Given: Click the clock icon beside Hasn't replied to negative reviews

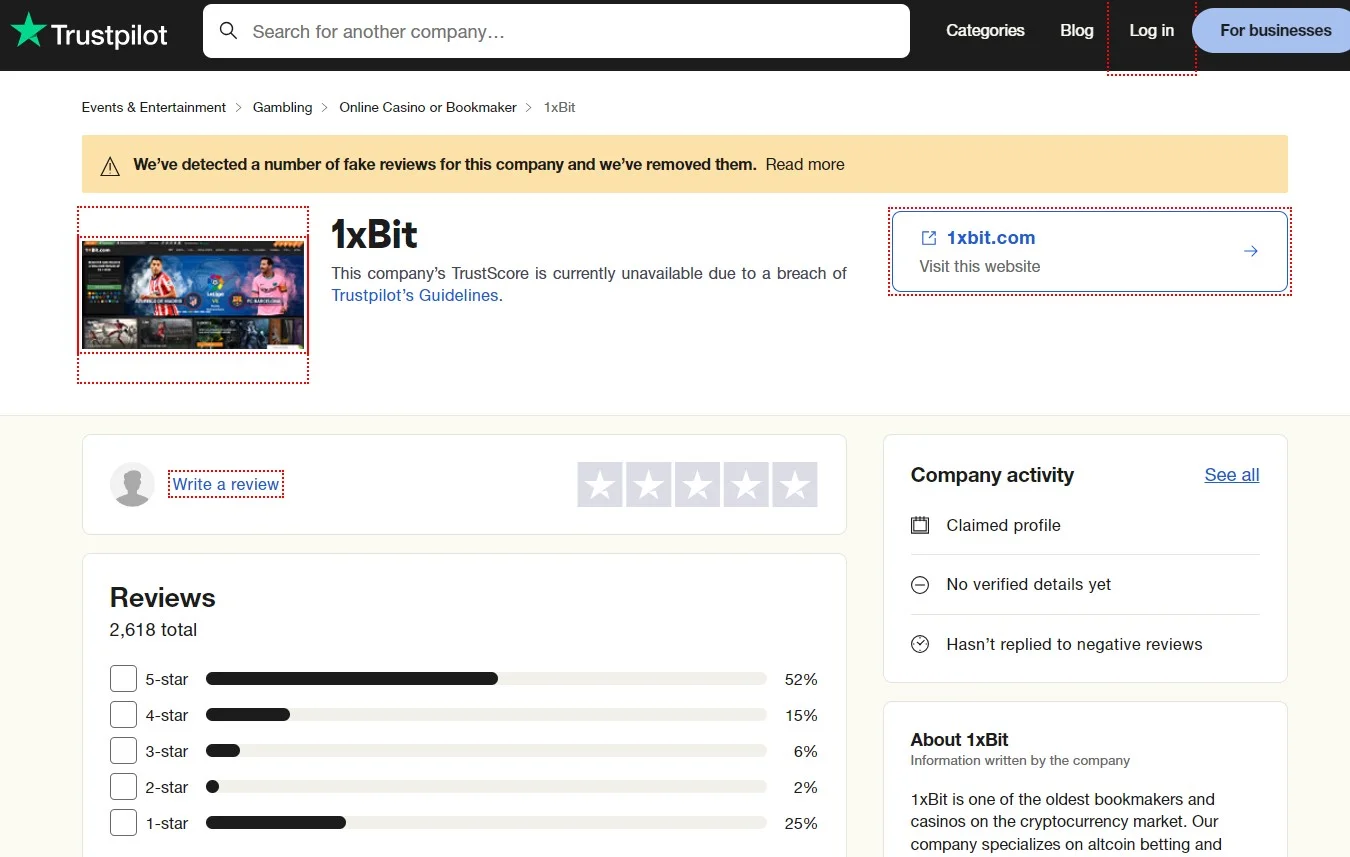Looking at the screenshot, I should 920,644.
